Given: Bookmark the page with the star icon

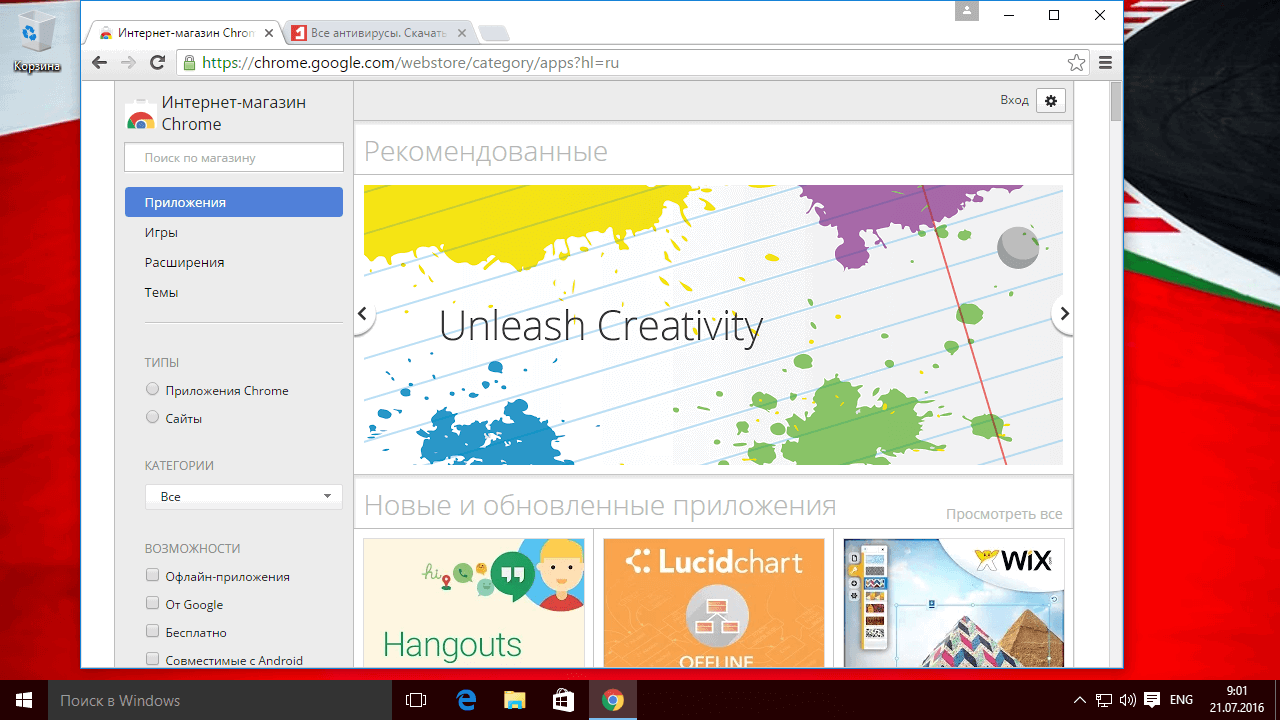Looking at the screenshot, I should coord(1076,61).
